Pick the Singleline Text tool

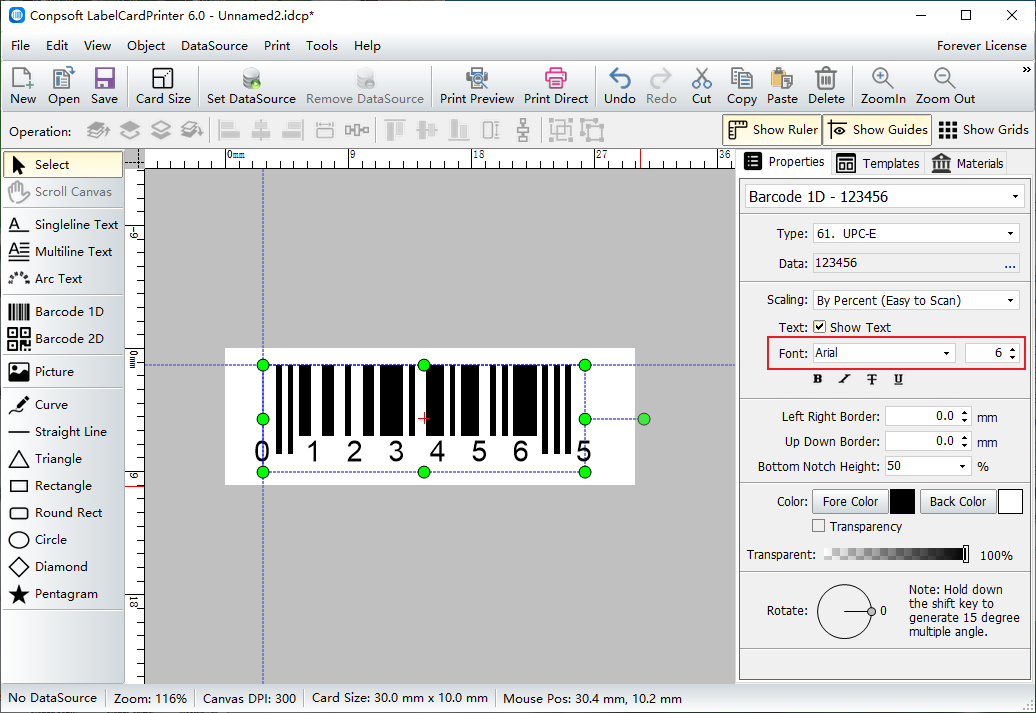[63, 225]
